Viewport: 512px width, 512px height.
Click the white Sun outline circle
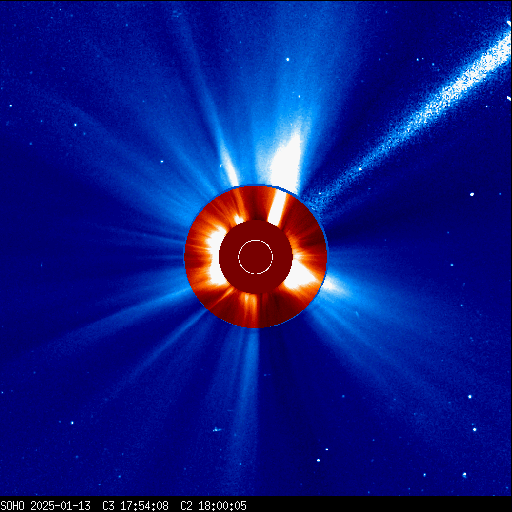pyautogui.click(x=255, y=257)
